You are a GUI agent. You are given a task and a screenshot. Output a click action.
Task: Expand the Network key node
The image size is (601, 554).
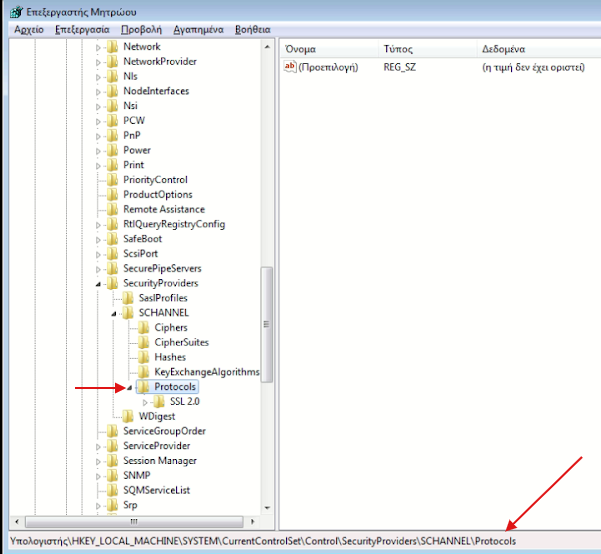click(x=99, y=47)
